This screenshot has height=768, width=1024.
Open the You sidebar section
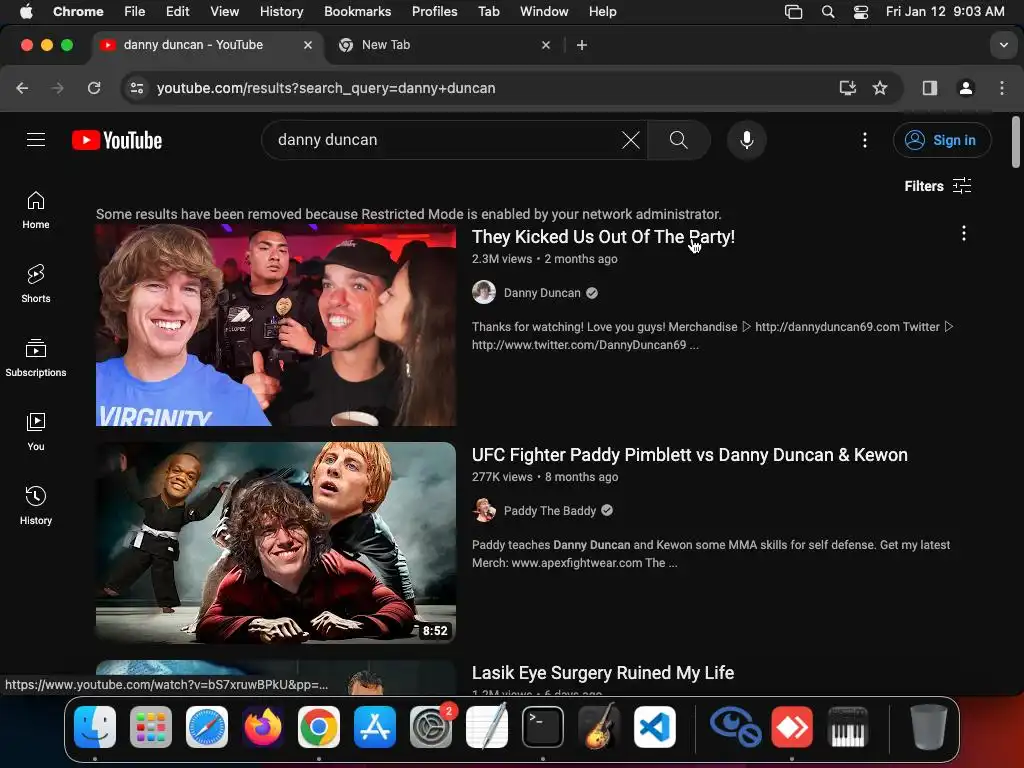tap(36, 432)
